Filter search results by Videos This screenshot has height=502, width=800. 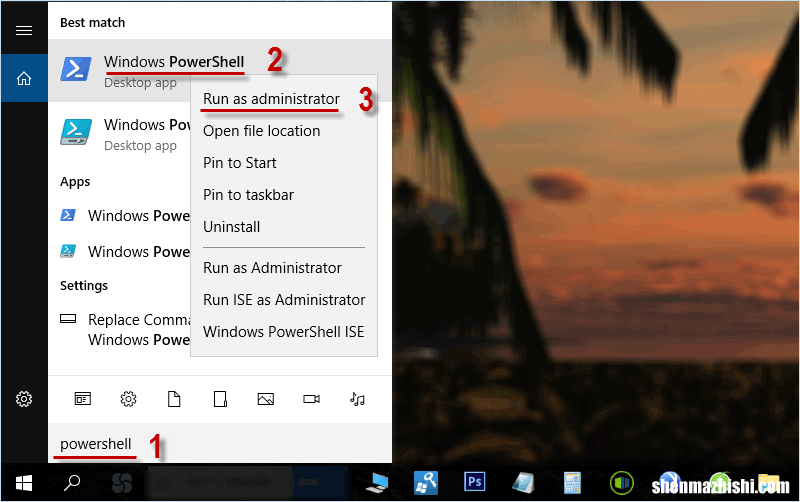tap(311, 398)
